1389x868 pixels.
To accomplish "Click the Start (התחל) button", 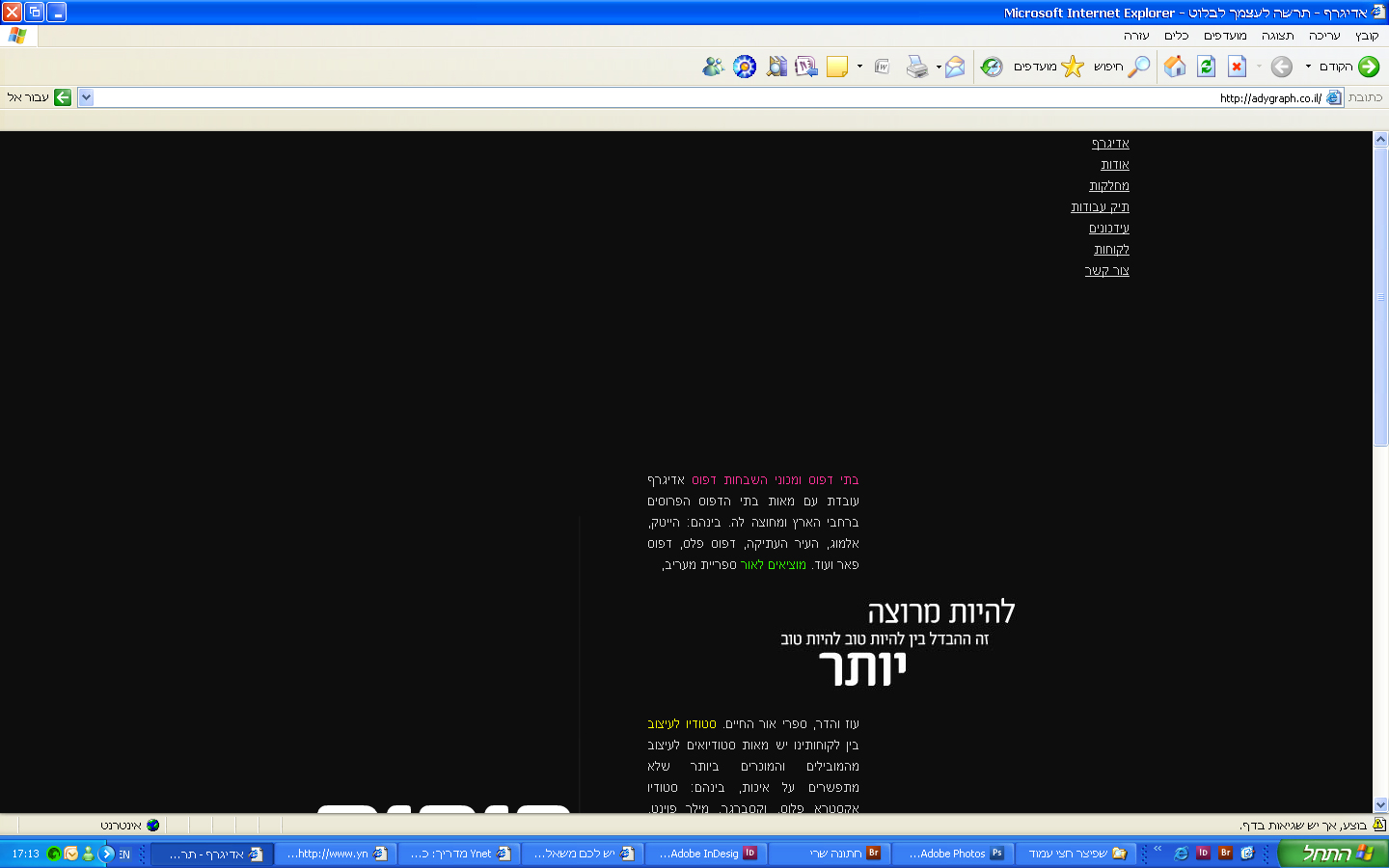I will [1335, 854].
